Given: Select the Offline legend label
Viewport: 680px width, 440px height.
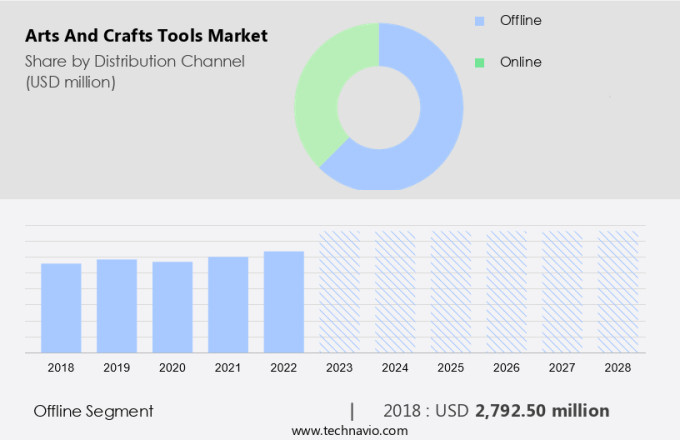Looking at the screenshot, I should 521,20.
